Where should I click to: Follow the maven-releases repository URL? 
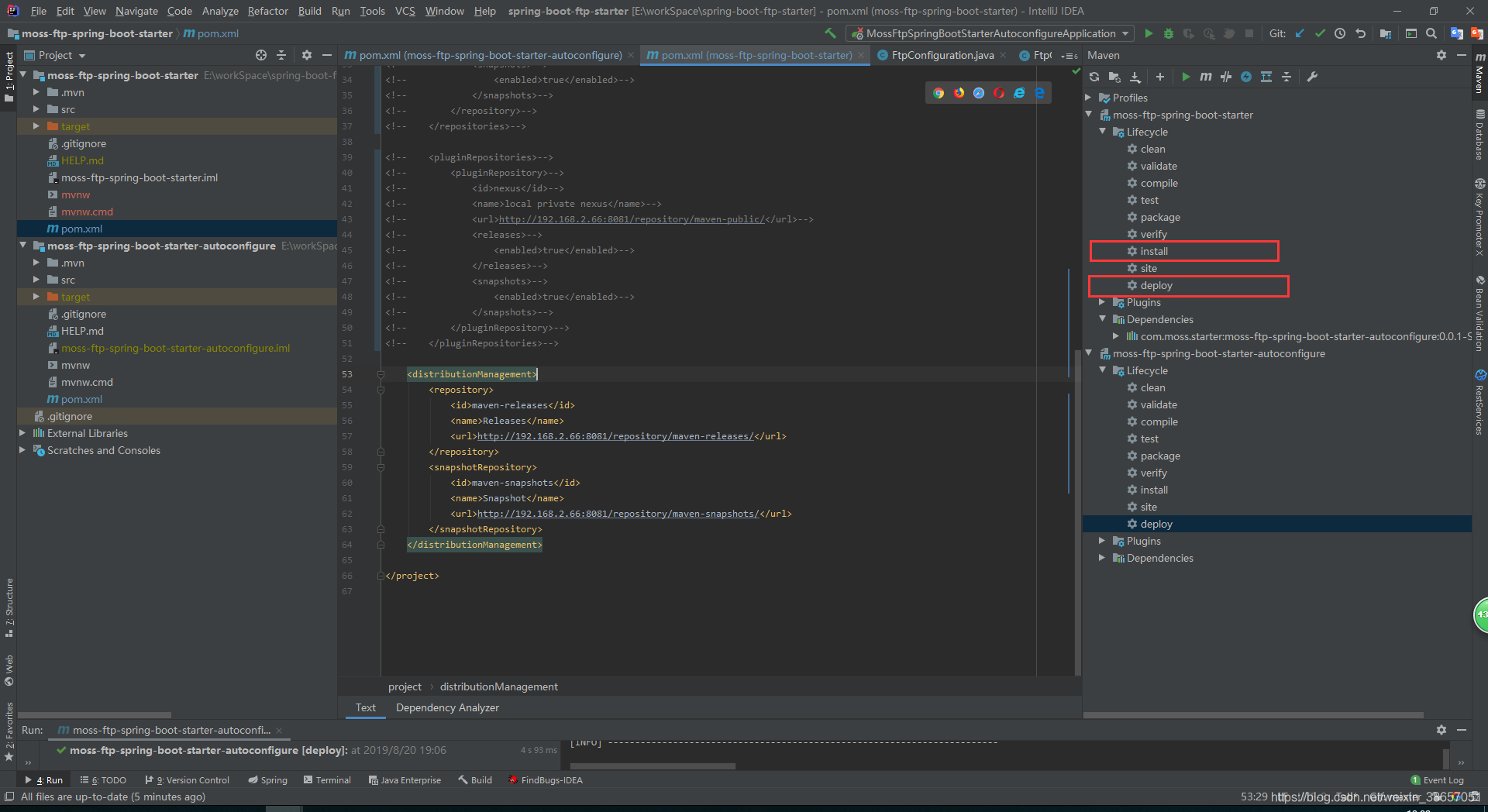coord(615,436)
